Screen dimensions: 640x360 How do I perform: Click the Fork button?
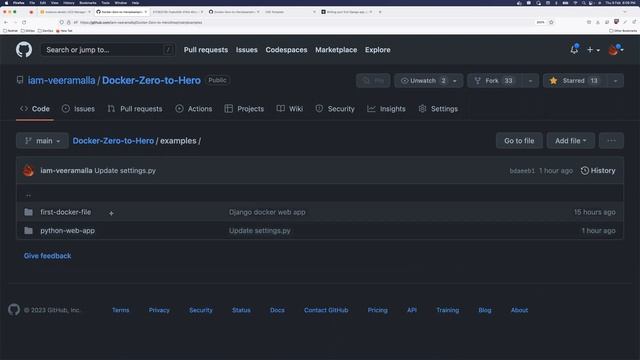click(495, 81)
